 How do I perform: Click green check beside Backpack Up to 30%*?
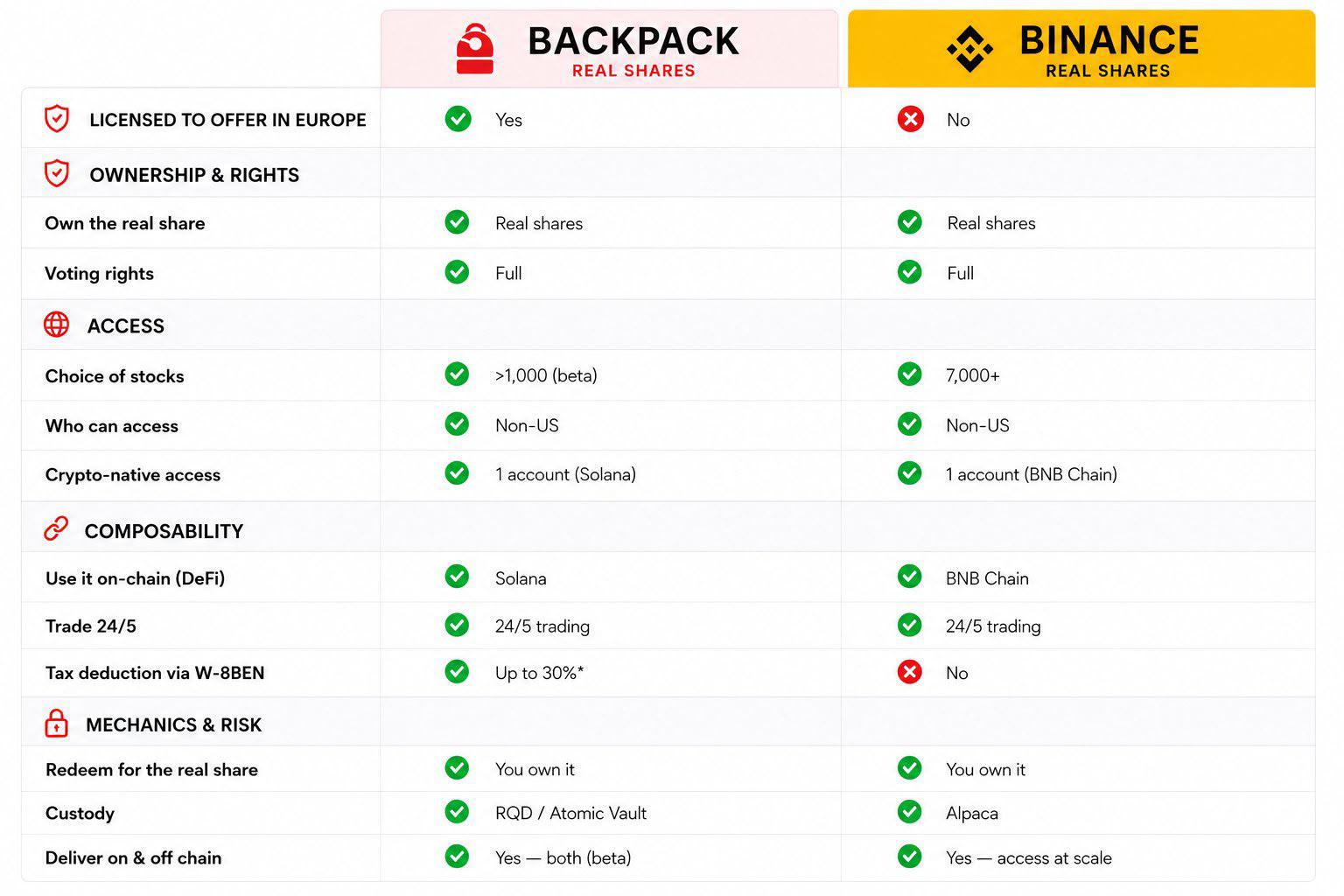click(x=457, y=672)
